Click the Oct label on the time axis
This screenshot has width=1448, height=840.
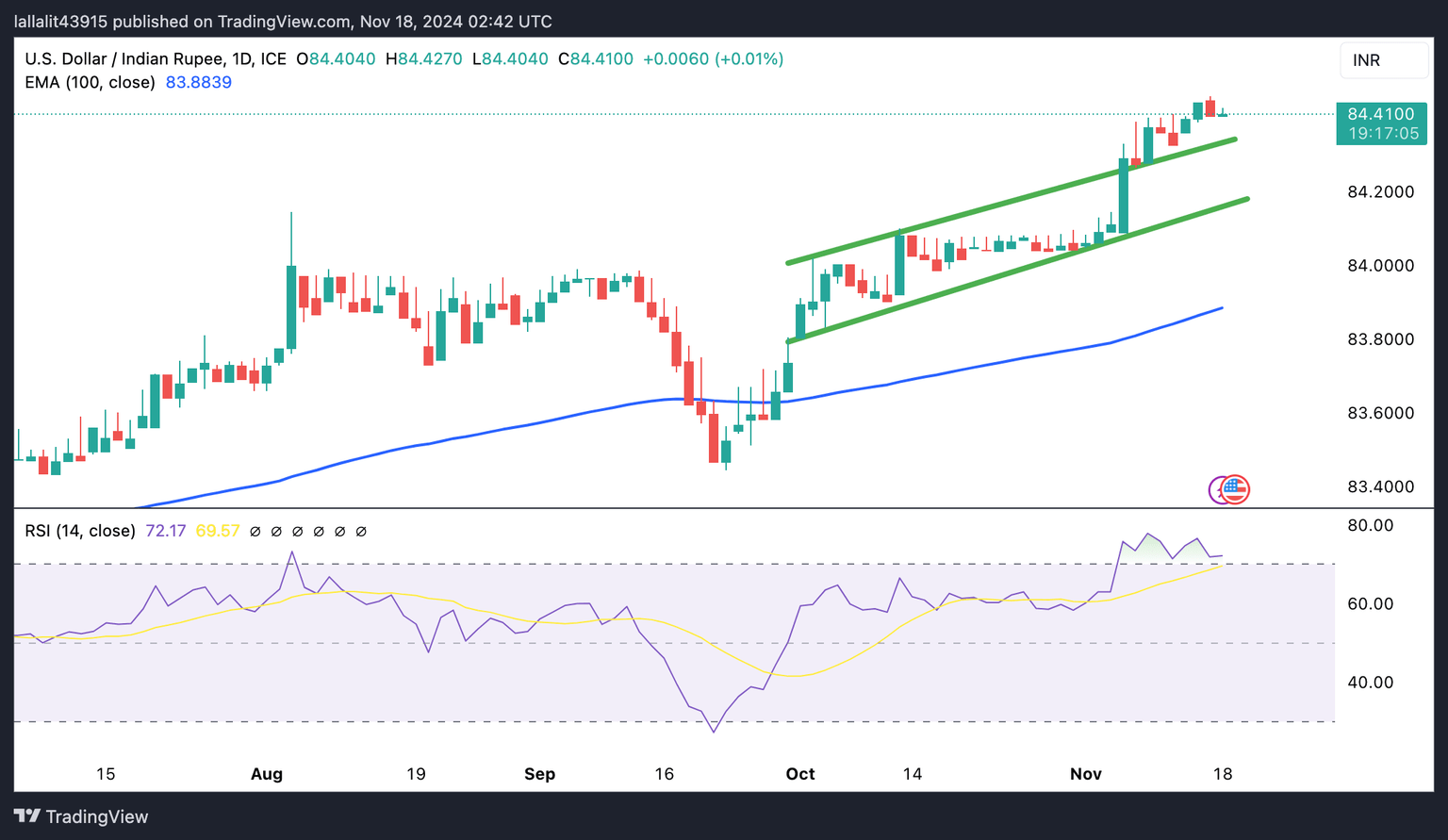click(x=800, y=774)
